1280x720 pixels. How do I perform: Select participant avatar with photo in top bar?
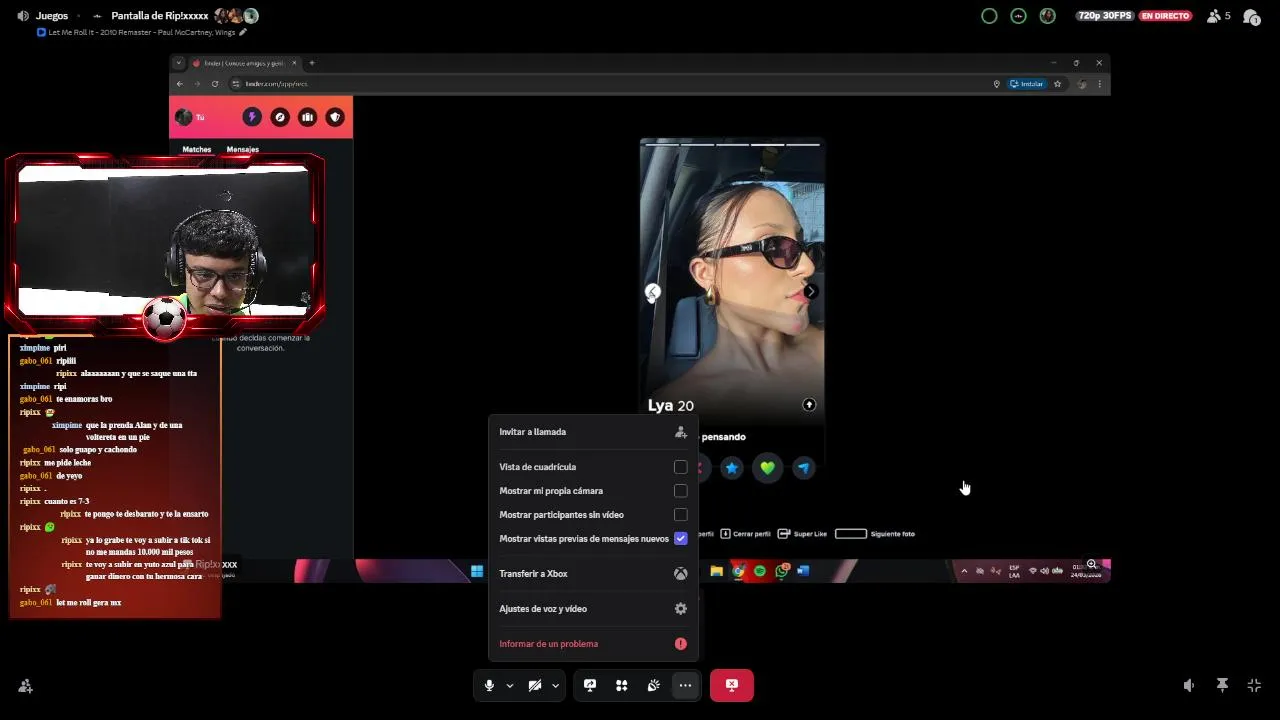pyautogui.click(x=1047, y=16)
